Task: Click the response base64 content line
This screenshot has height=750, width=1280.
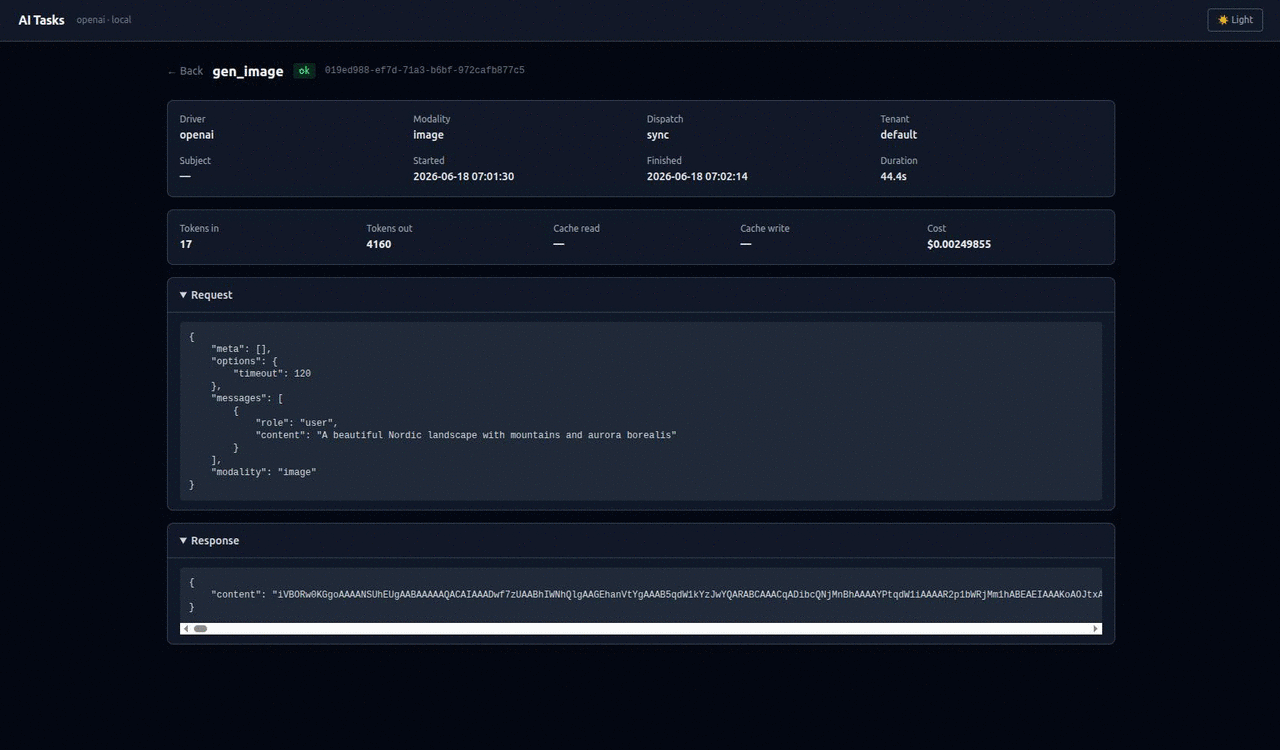Action: click(656, 595)
